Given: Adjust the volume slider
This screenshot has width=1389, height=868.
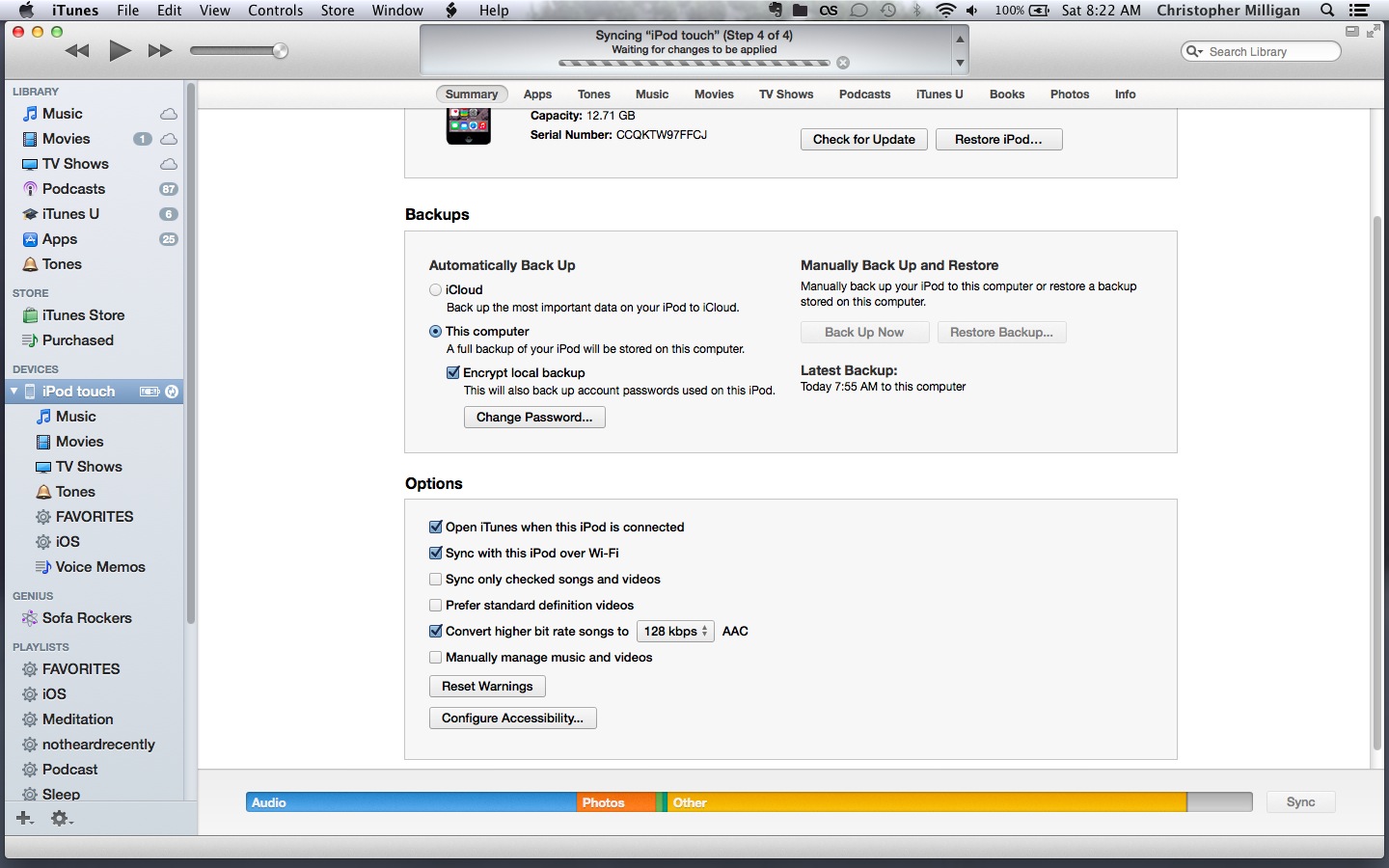Looking at the screenshot, I should pyautogui.click(x=239, y=51).
